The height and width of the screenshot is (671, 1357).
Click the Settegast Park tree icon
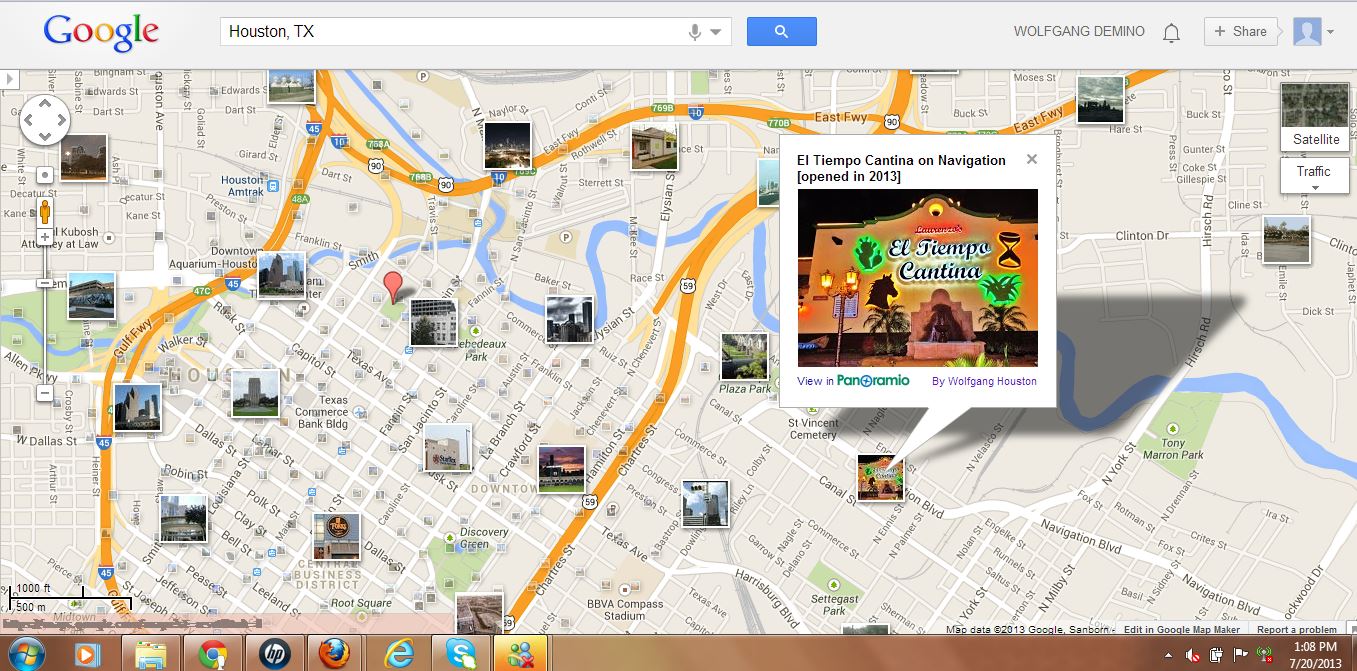point(835,583)
